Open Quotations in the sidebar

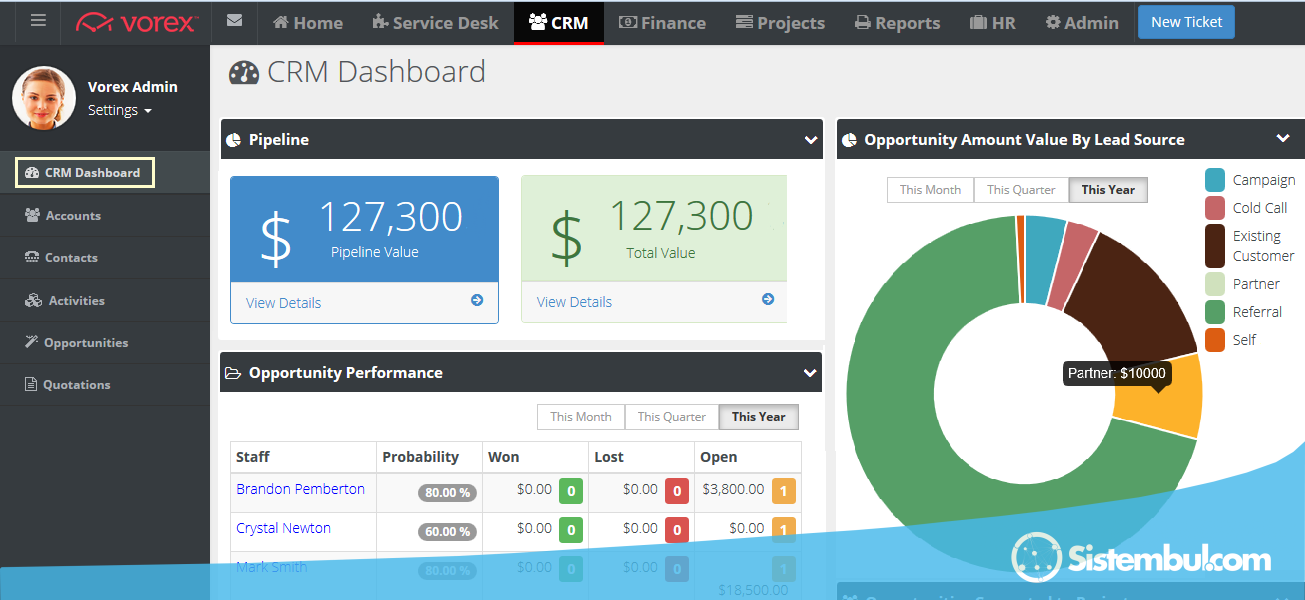point(76,384)
